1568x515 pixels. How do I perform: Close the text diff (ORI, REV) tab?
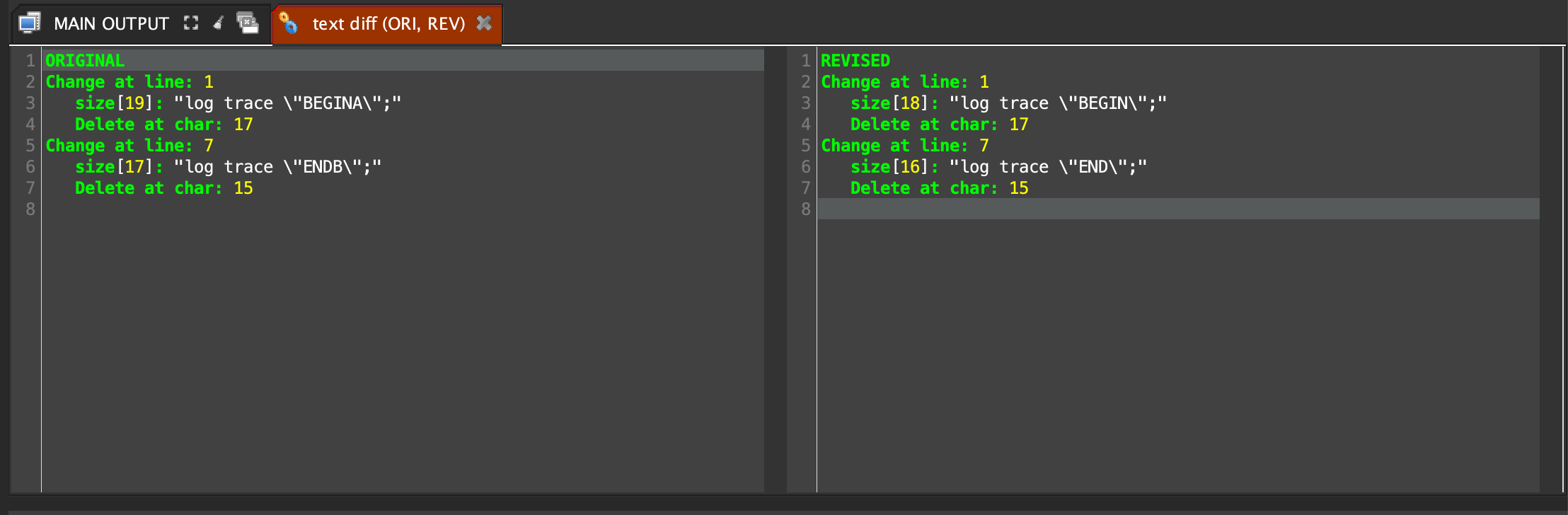(x=484, y=23)
